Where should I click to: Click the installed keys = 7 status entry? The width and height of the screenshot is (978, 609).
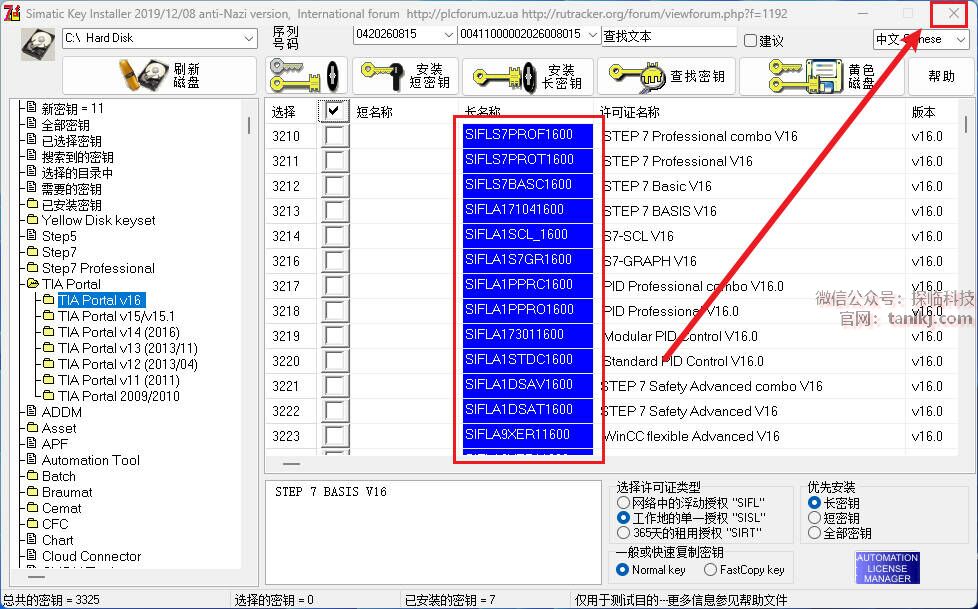450,600
